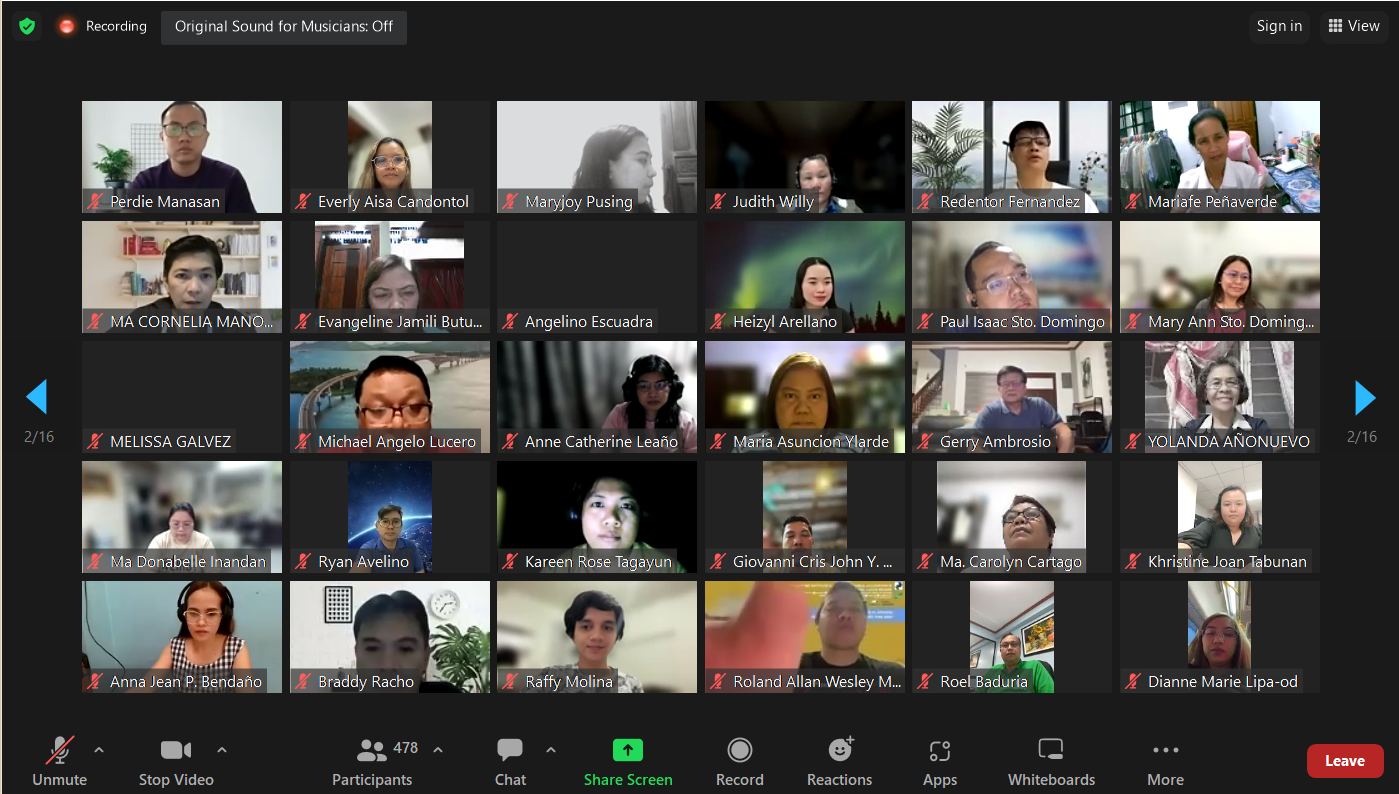This screenshot has width=1399, height=794.
Task: Select Roel Baduria video tile
Action: tap(1012, 637)
